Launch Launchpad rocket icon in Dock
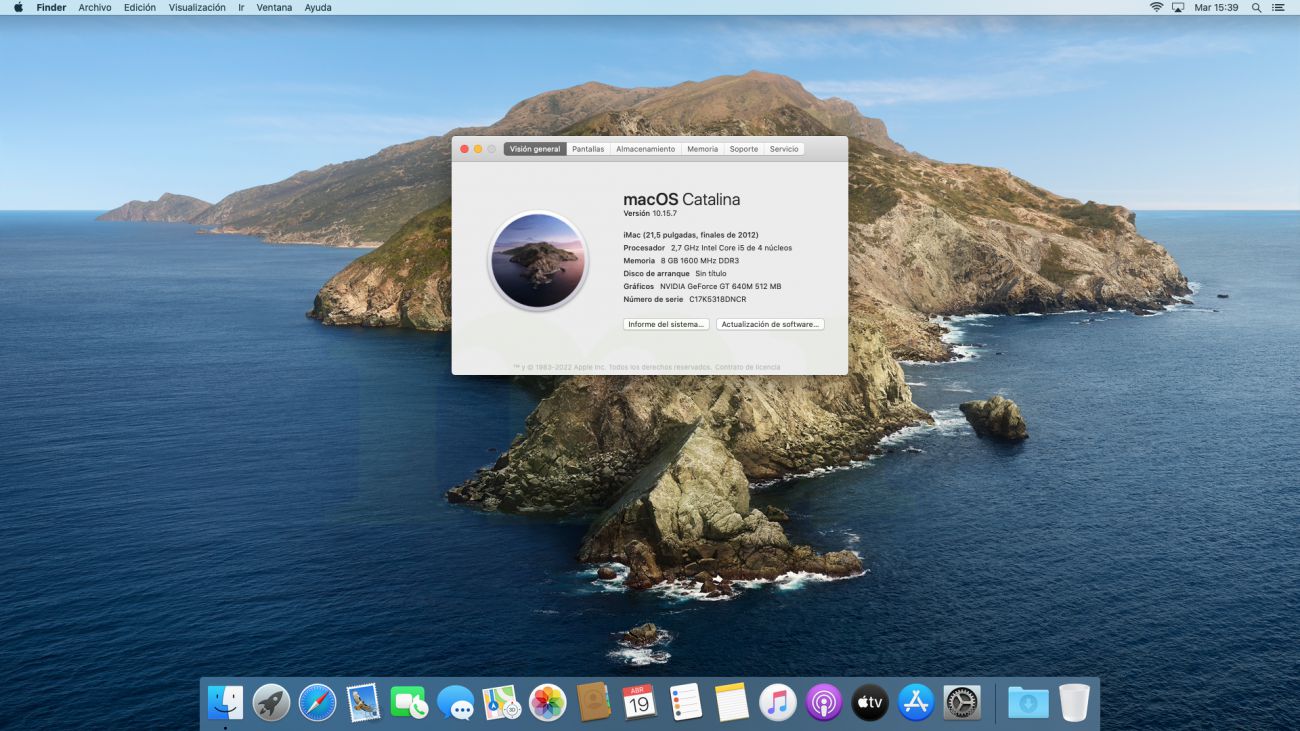 (271, 703)
